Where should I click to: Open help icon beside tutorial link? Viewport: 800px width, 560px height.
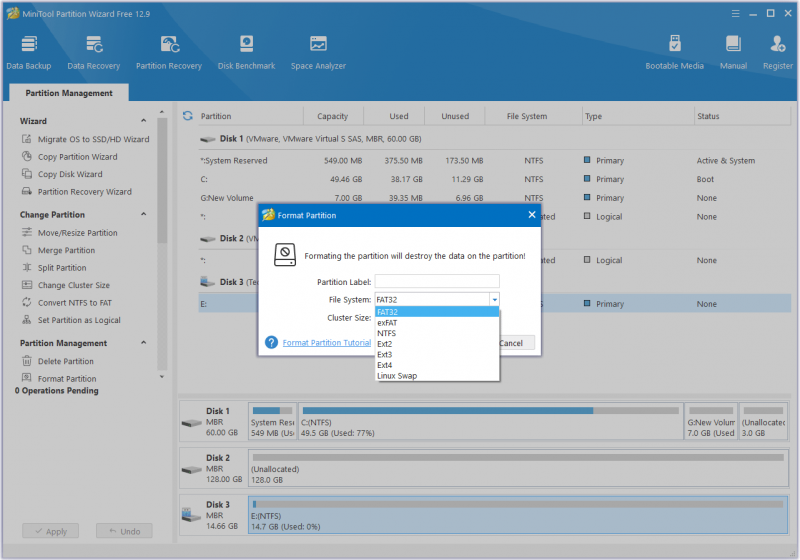pyautogui.click(x=271, y=342)
